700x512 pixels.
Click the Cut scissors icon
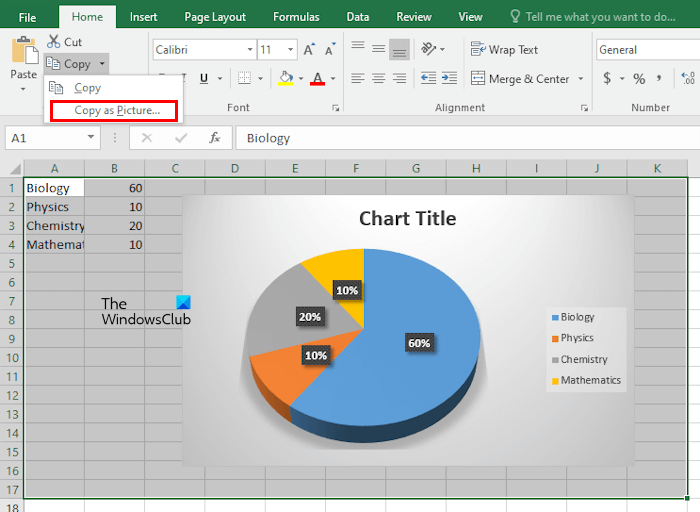coord(54,42)
